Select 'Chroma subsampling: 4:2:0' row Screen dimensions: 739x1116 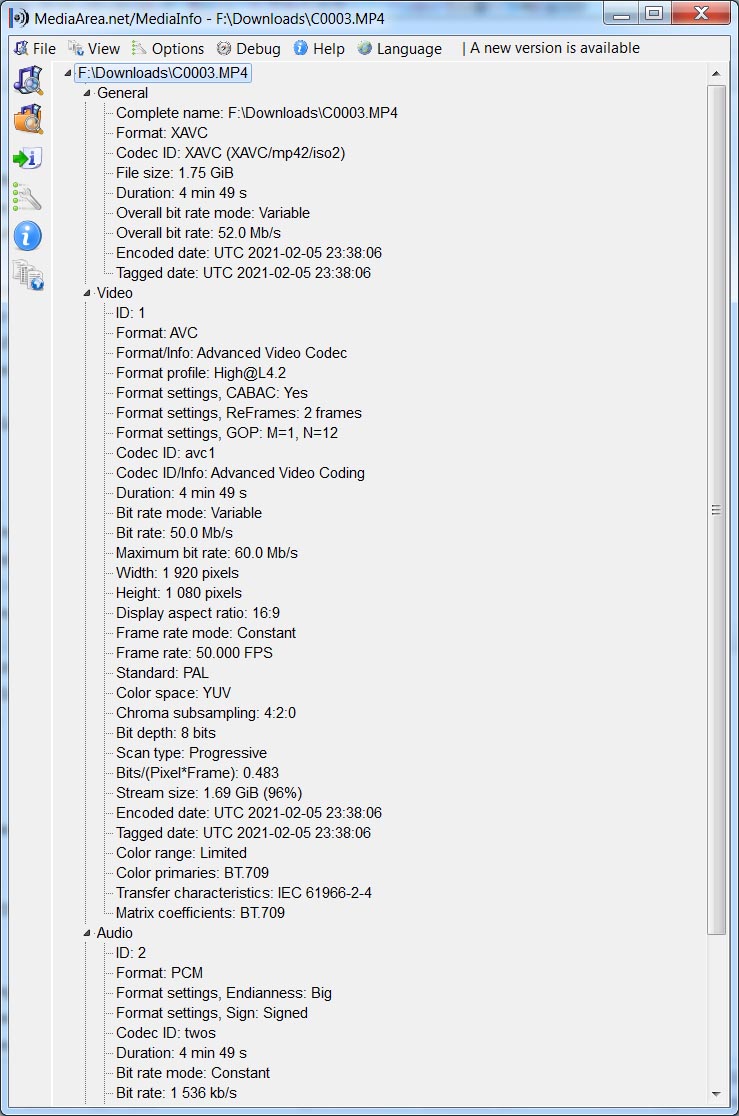206,712
